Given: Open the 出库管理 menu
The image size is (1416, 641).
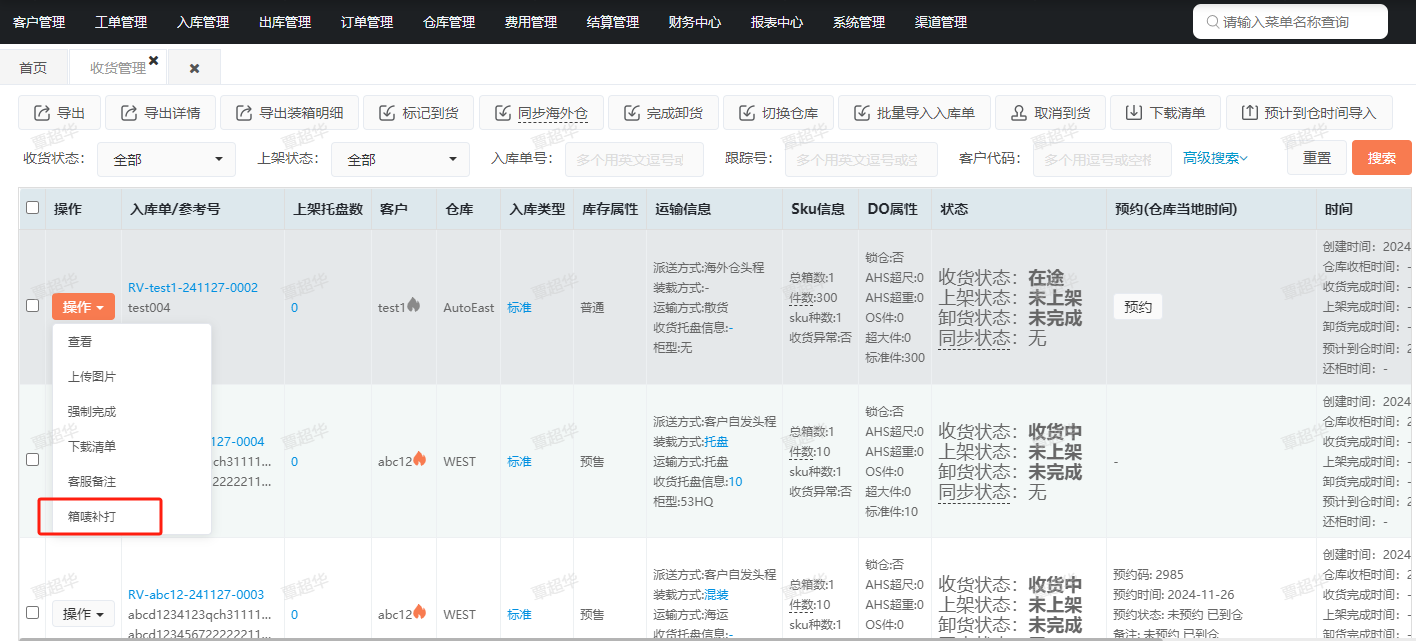Looking at the screenshot, I should [x=285, y=22].
